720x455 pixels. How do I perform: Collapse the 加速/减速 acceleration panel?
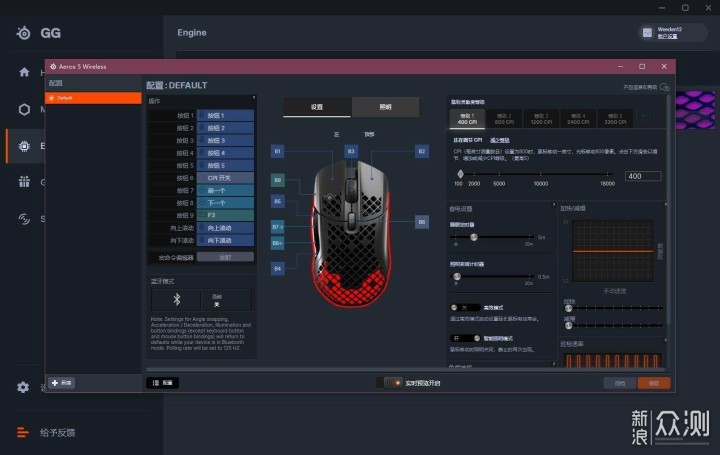pos(665,204)
